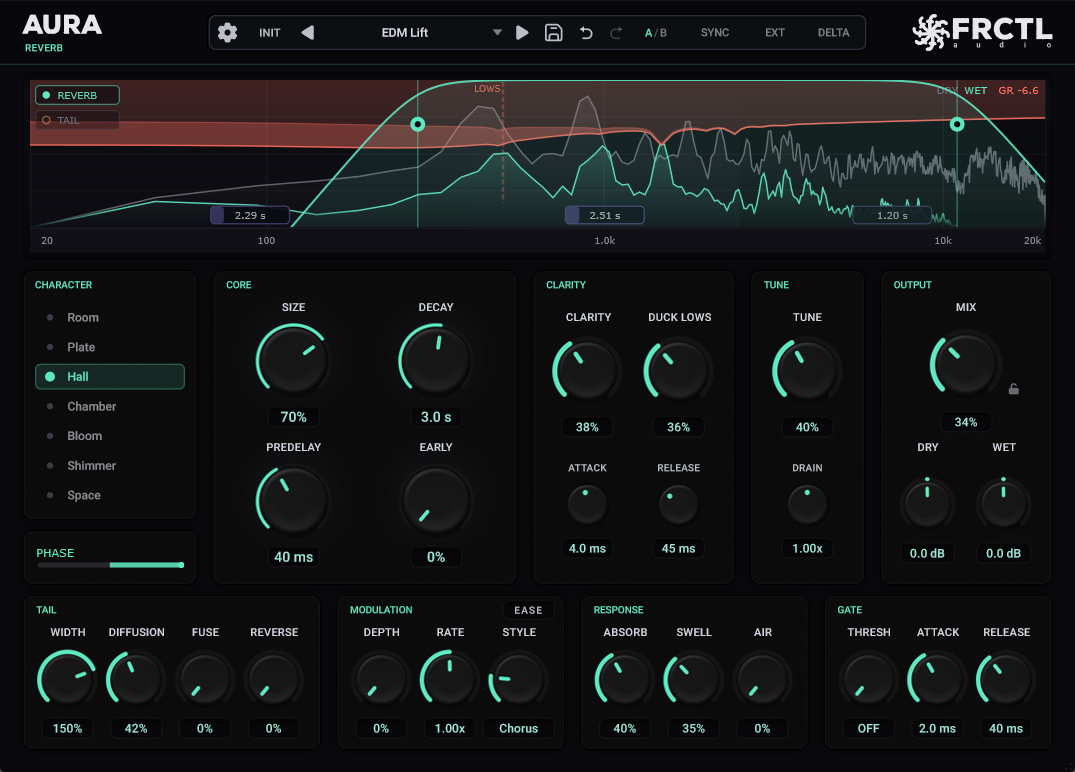This screenshot has width=1075, height=772.
Task: Select the Chamber character
Action: (110, 406)
